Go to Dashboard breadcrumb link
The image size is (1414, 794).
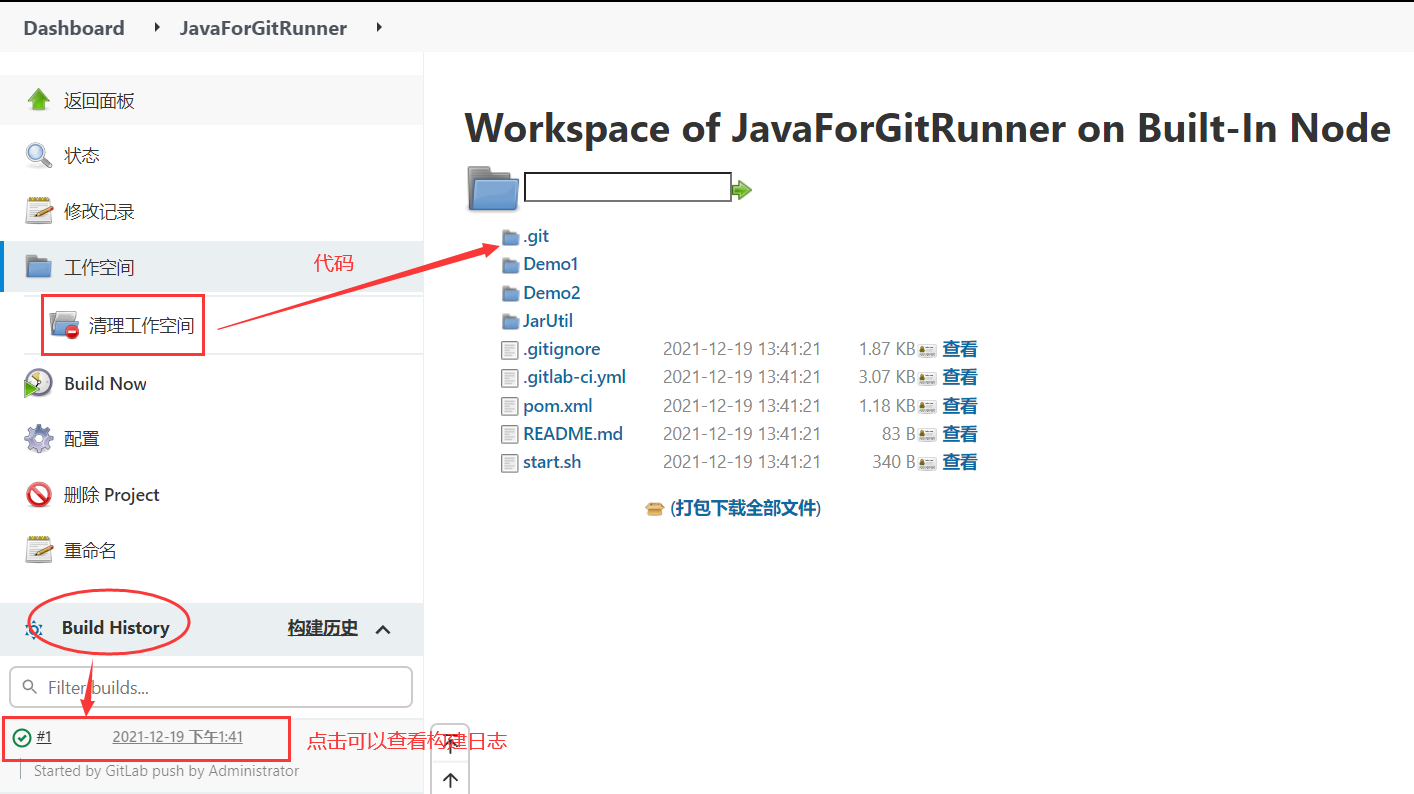(74, 28)
